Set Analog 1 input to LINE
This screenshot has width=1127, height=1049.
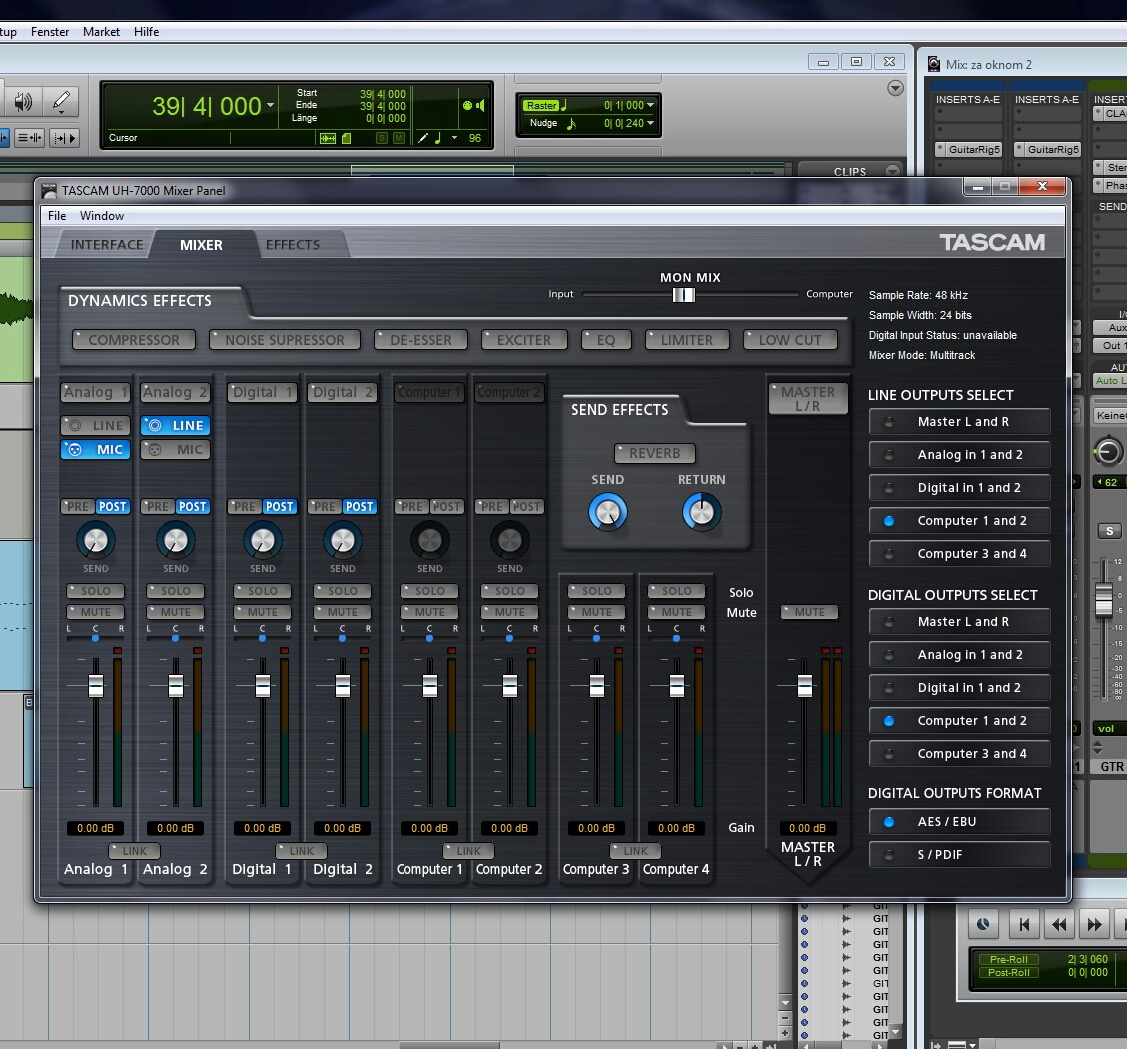coord(96,425)
